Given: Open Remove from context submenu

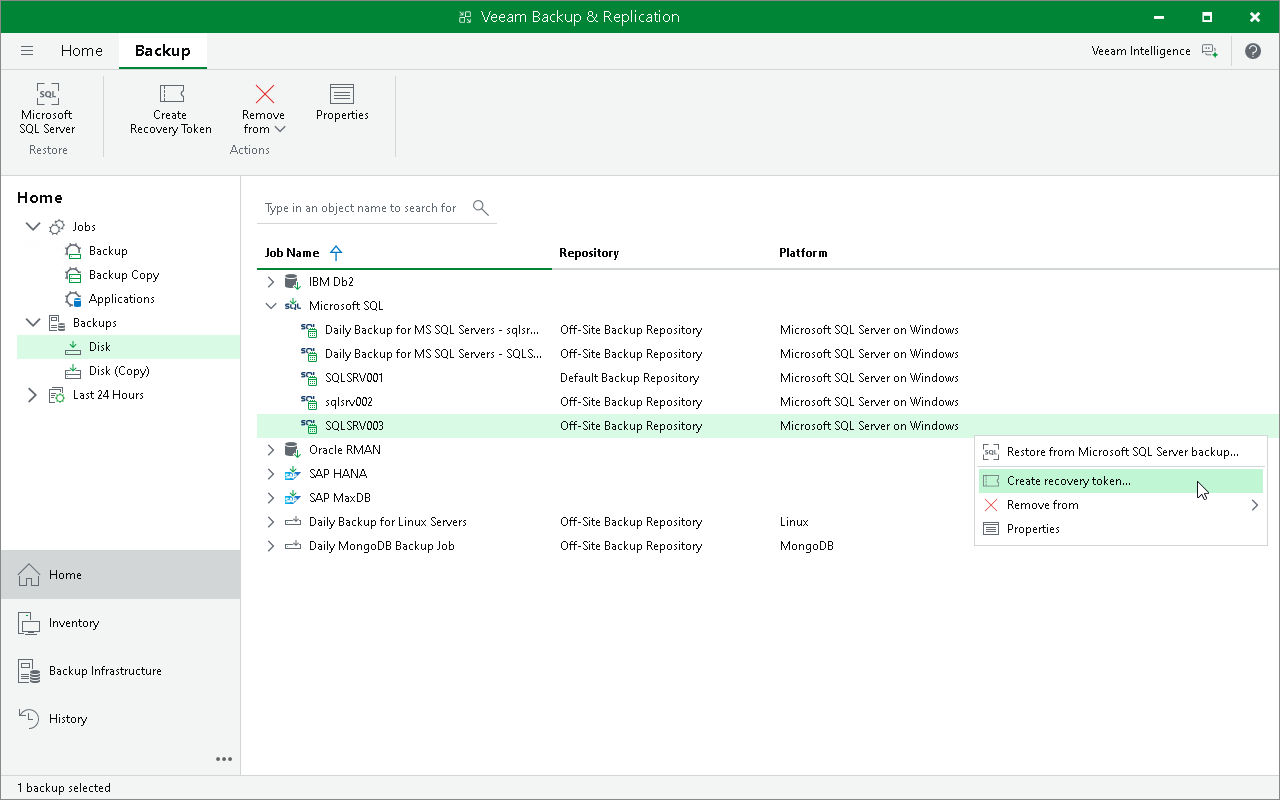Looking at the screenshot, I should [1121, 505].
